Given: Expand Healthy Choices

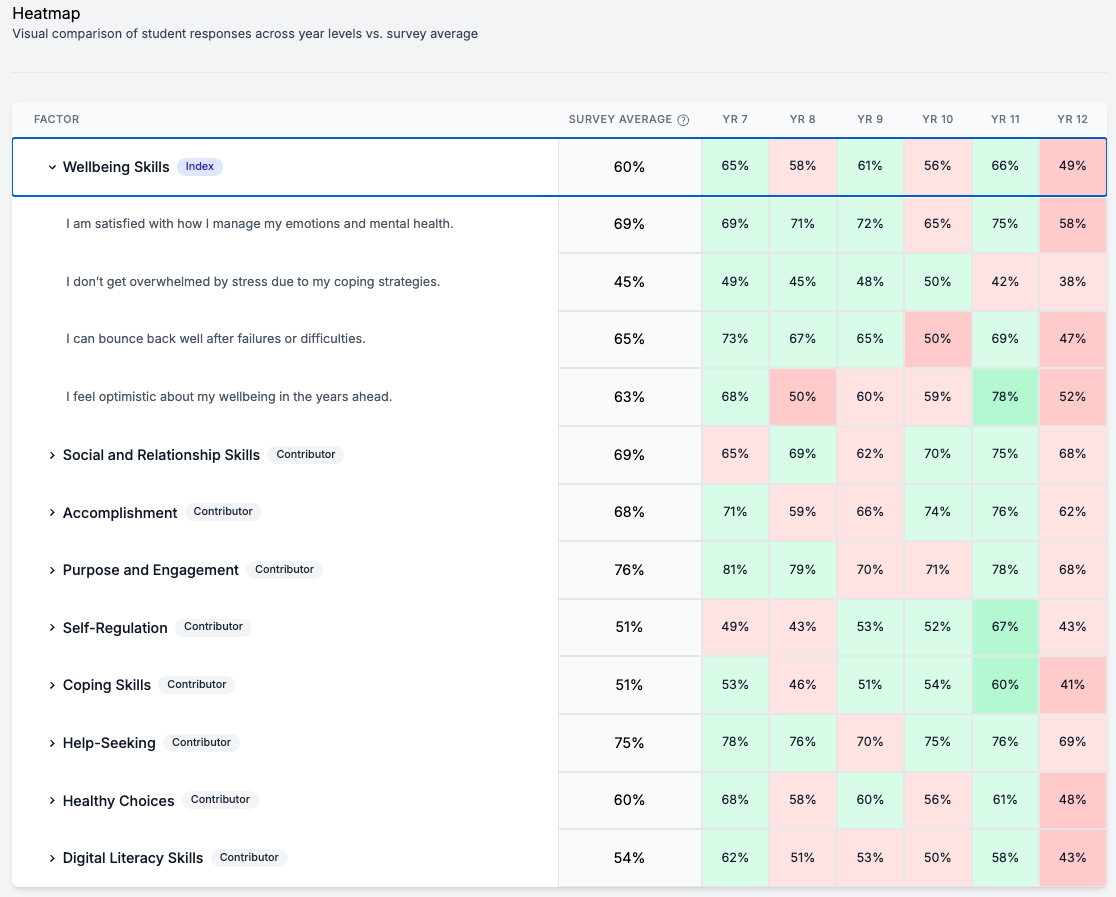Looking at the screenshot, I should pyautogui.click(x=52, y=800).
